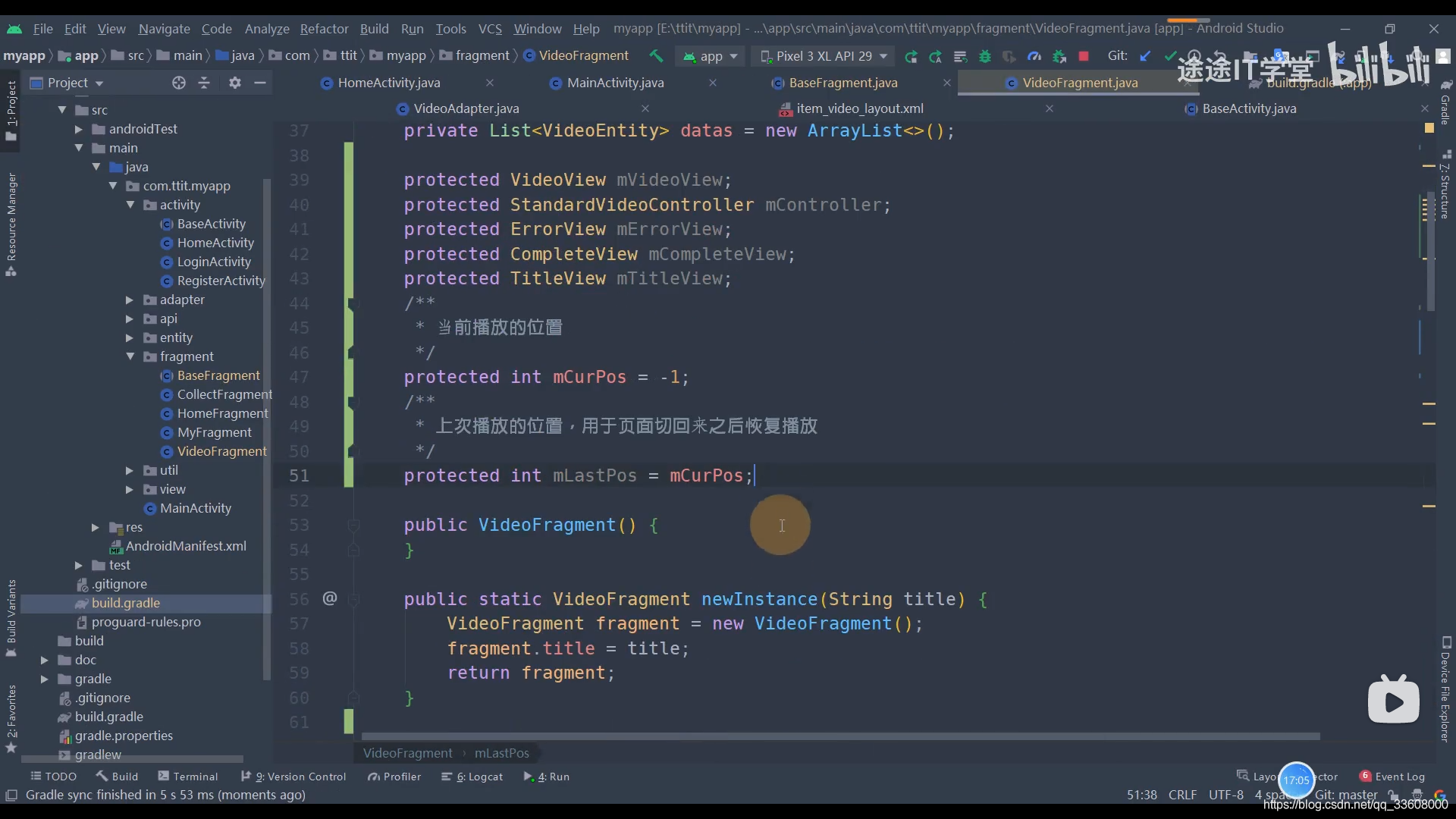Click the Project tree vertical scrollbar
The width and height of the screenshot is (1456, 819).
[266, 428]
